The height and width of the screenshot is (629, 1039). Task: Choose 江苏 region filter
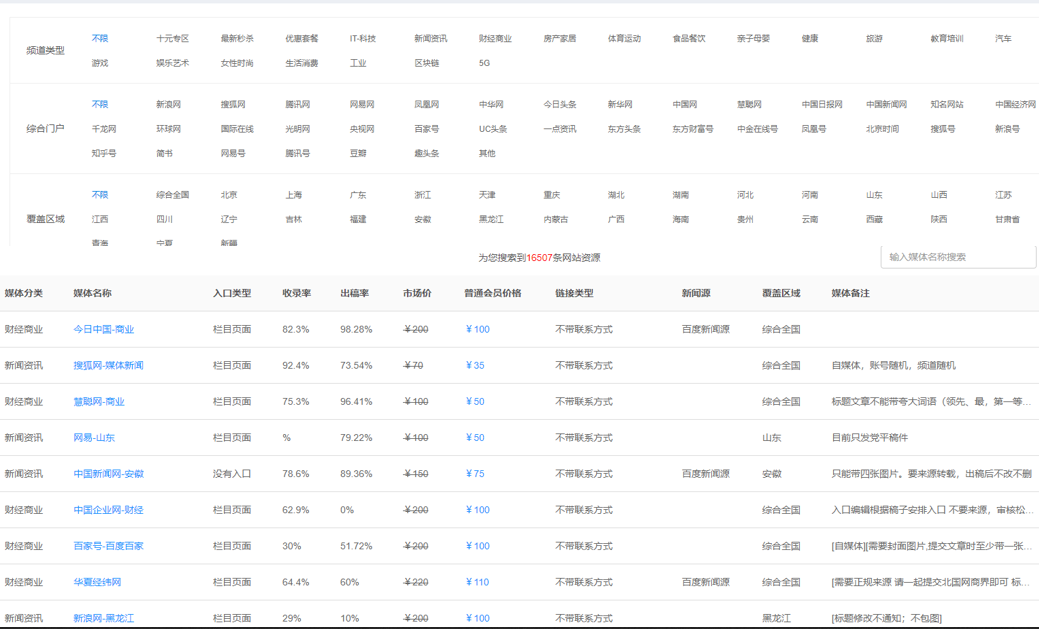(x=1003, y=195)
